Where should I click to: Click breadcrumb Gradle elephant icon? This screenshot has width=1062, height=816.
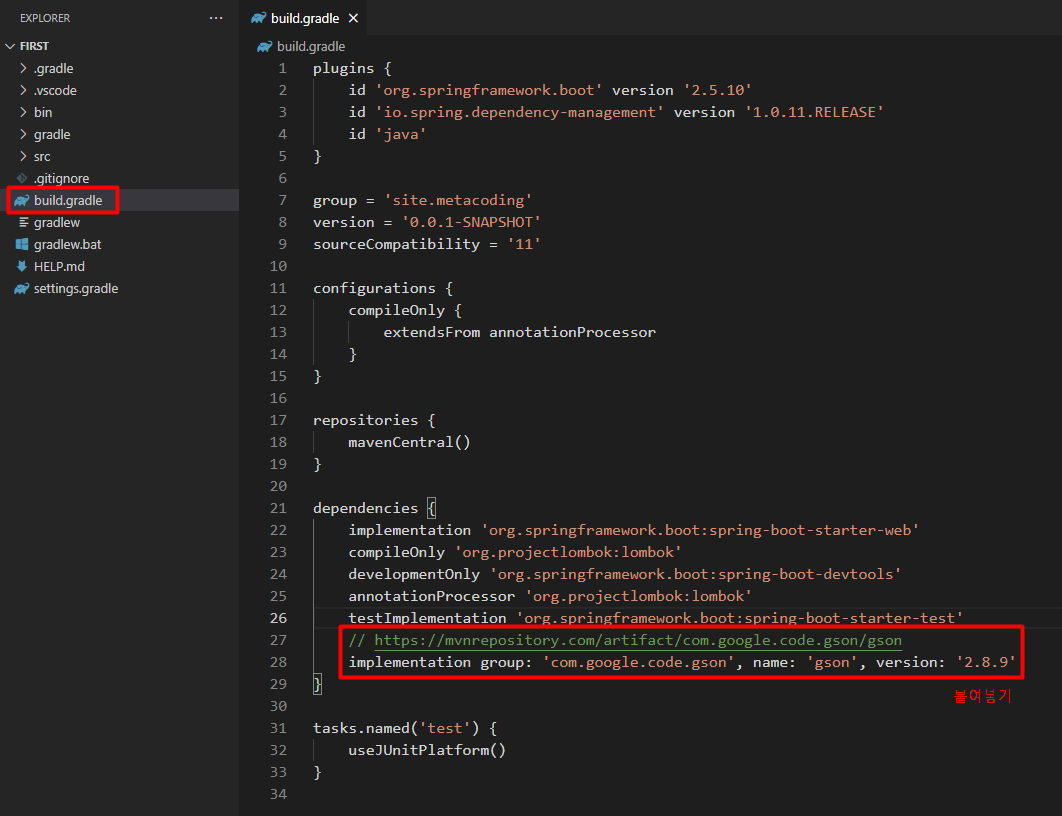click(x=264, y=46)
